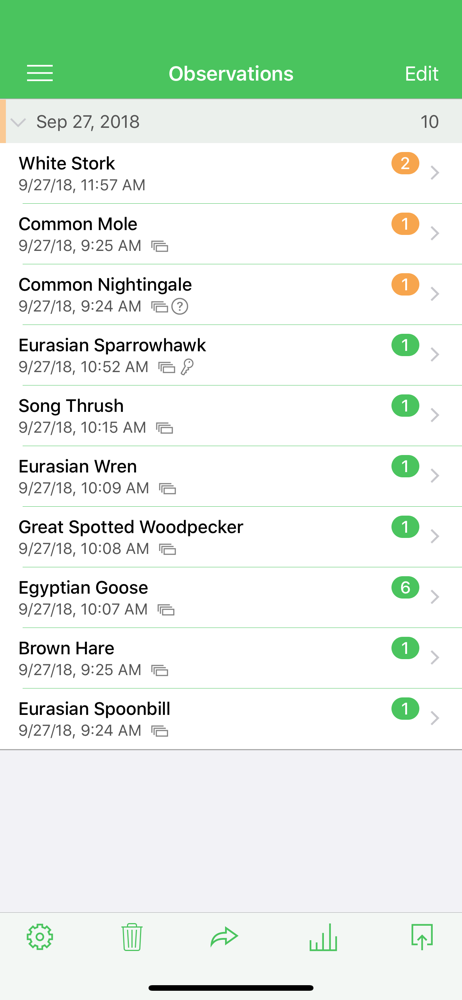Tap the trash delete icon
The width and height of the screenshot is (462, 1000).
132,938
